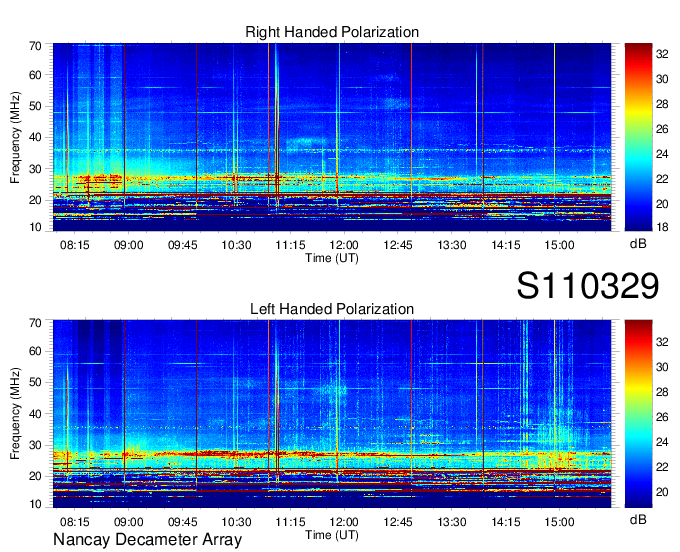
Task: Click the 'dB' label under upper color bar
Action: pos(638,244)
